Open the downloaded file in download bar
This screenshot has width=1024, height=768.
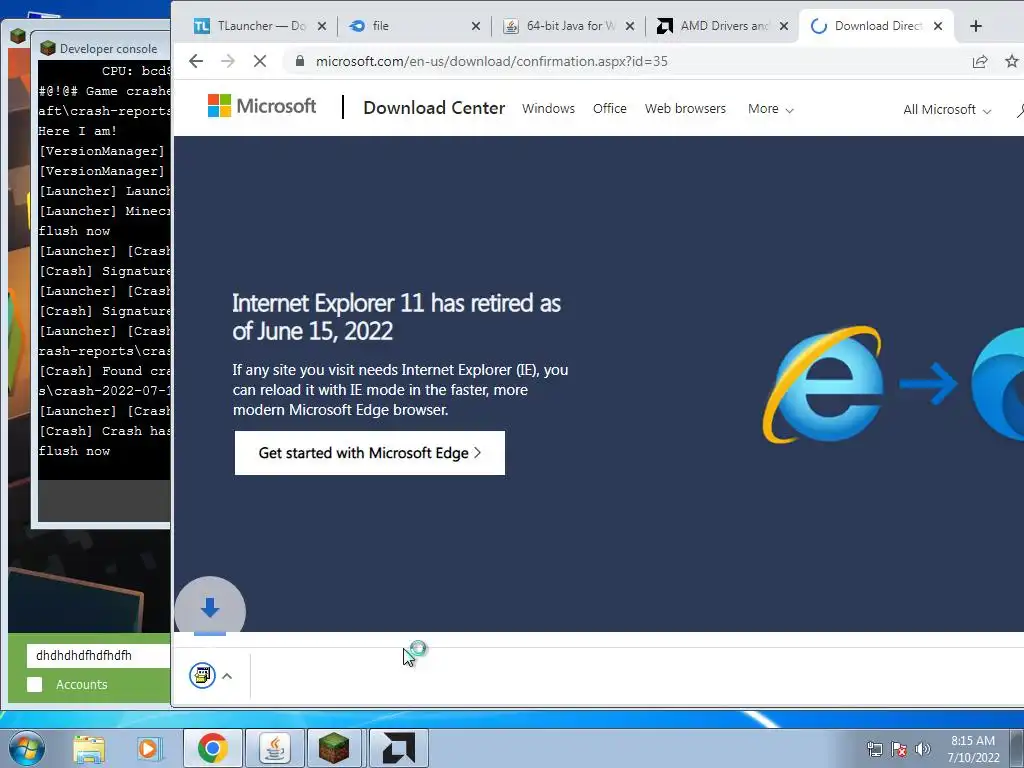[202, 675]
